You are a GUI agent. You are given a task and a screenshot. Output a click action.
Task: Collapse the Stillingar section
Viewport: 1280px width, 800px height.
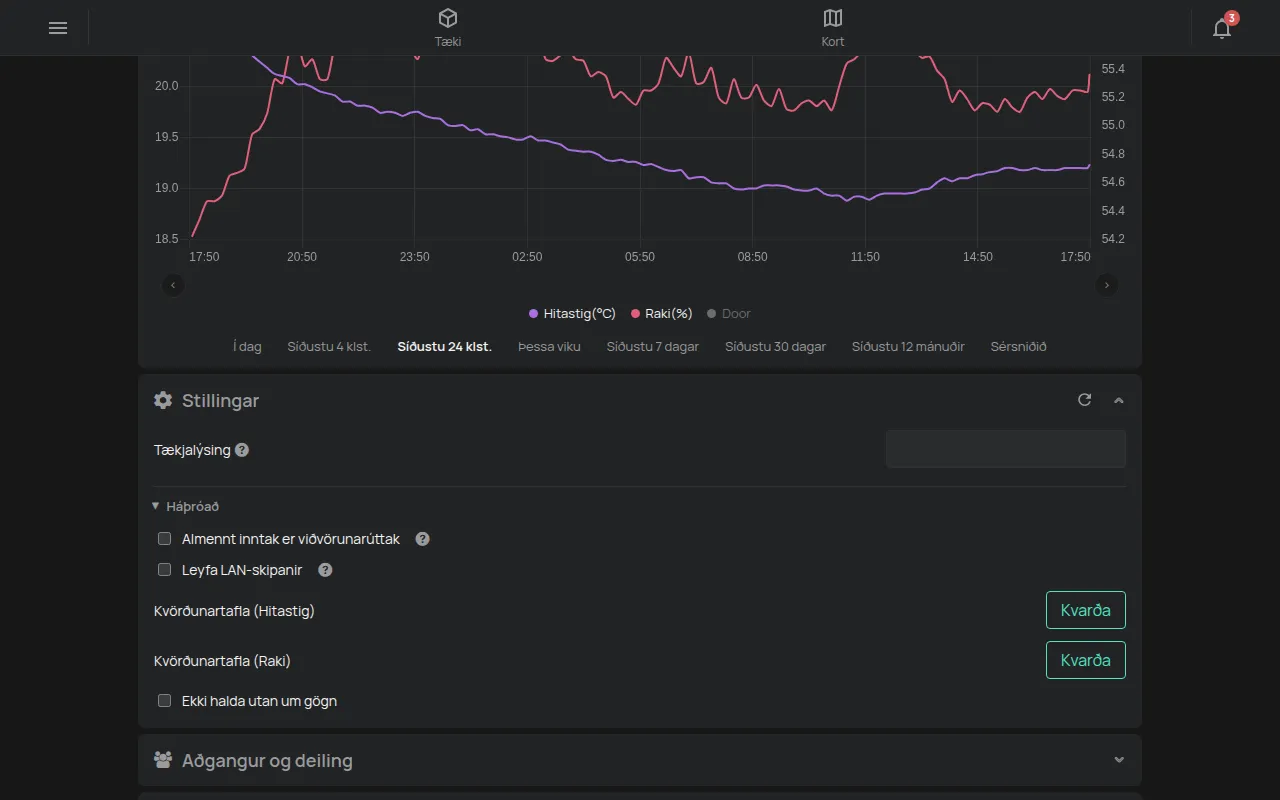coord(1119,400)
